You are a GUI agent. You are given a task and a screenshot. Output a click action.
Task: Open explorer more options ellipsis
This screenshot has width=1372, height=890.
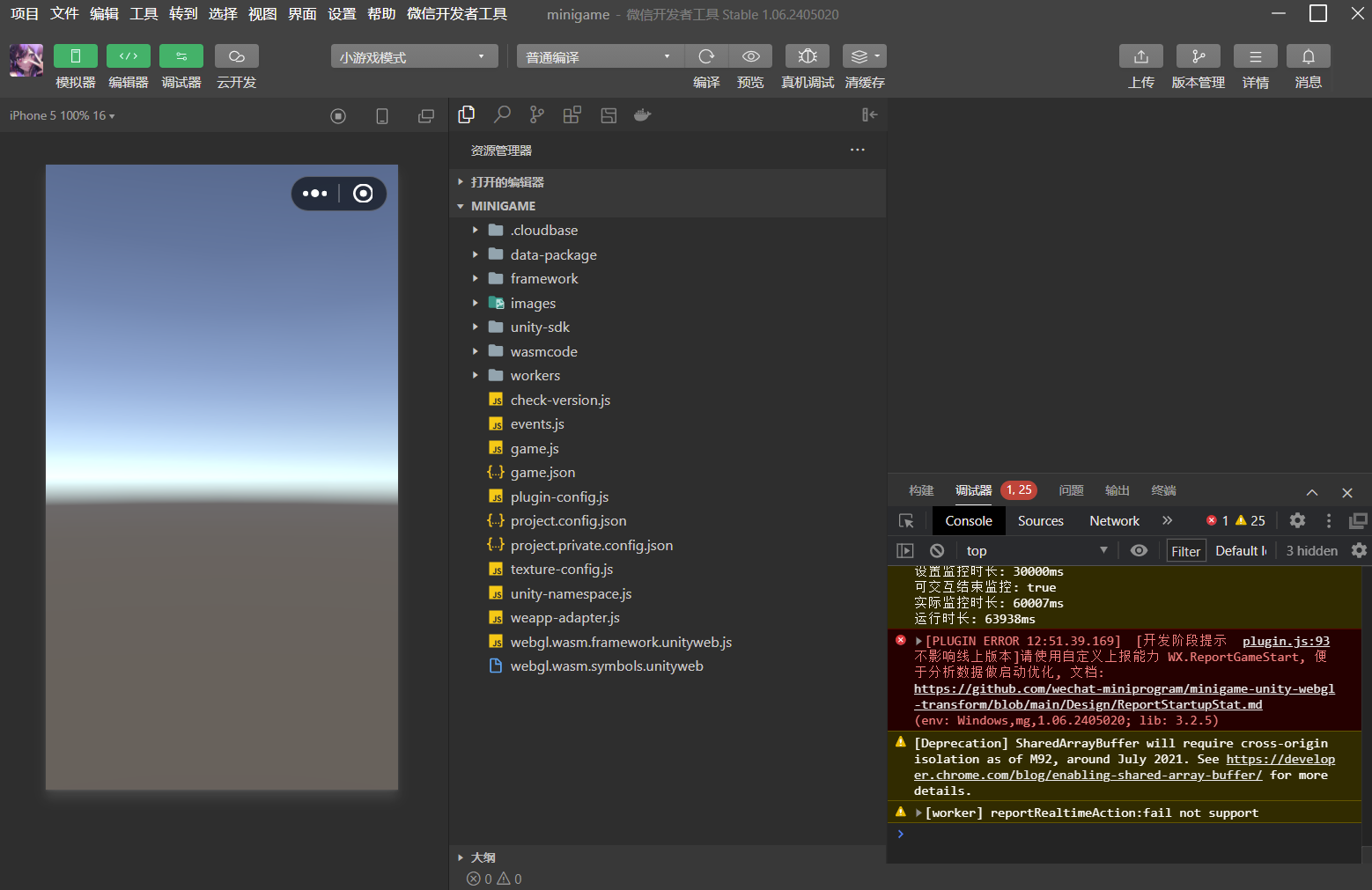(x=858, y=150)
